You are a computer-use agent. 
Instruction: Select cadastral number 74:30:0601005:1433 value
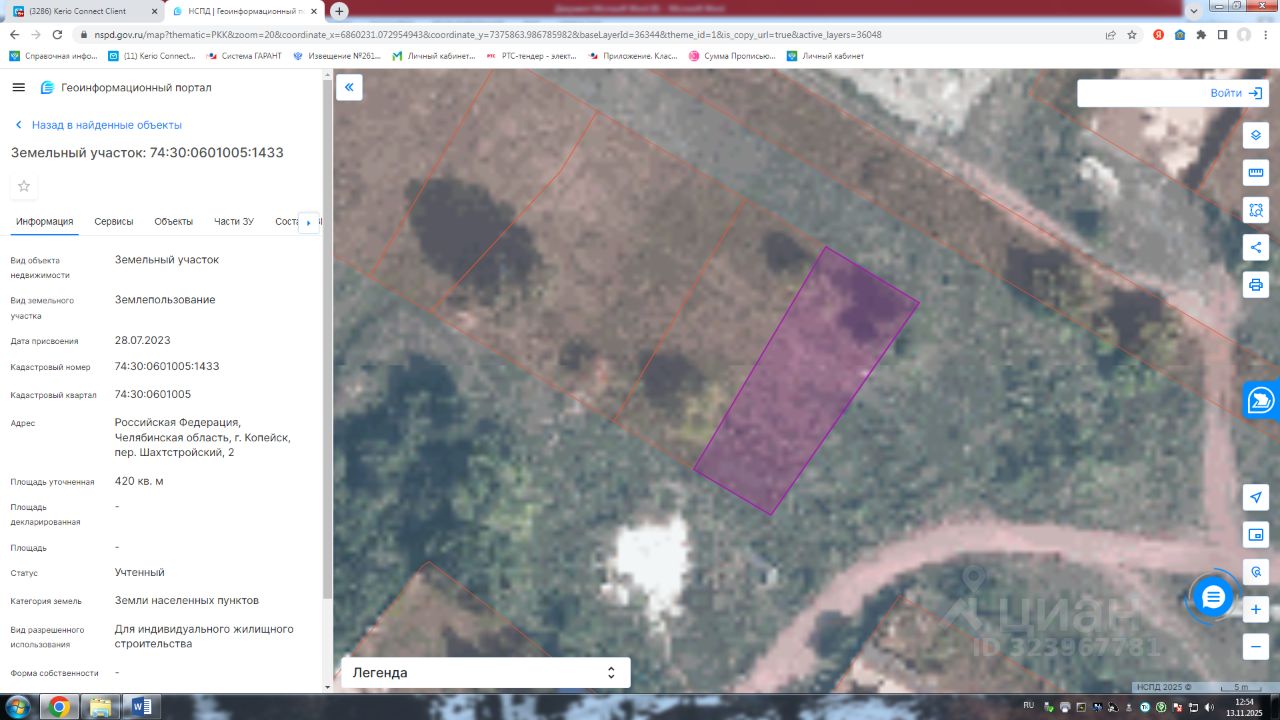pyautogui.click(x=167, y=367)
